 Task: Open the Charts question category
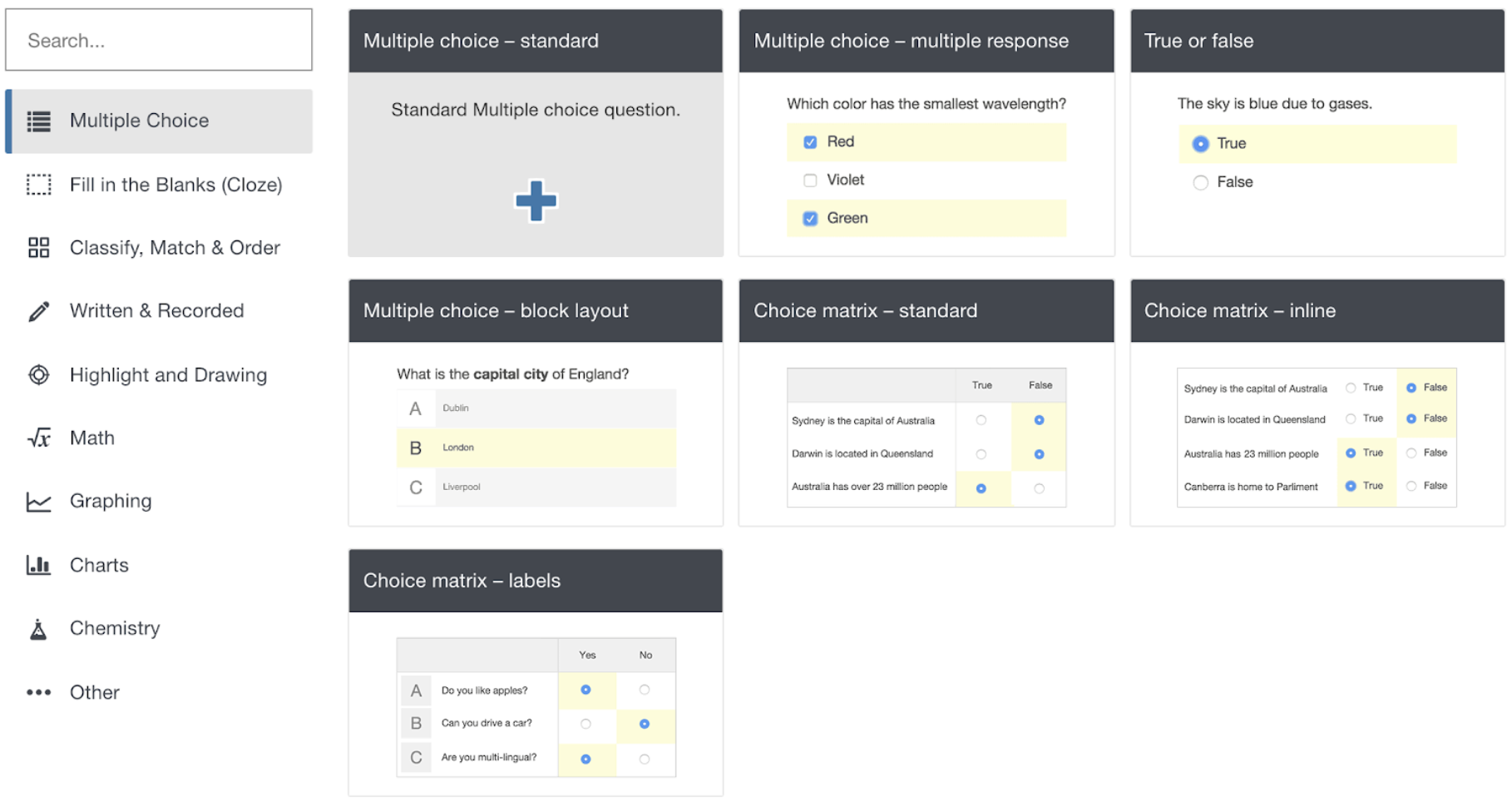[99, 566]
